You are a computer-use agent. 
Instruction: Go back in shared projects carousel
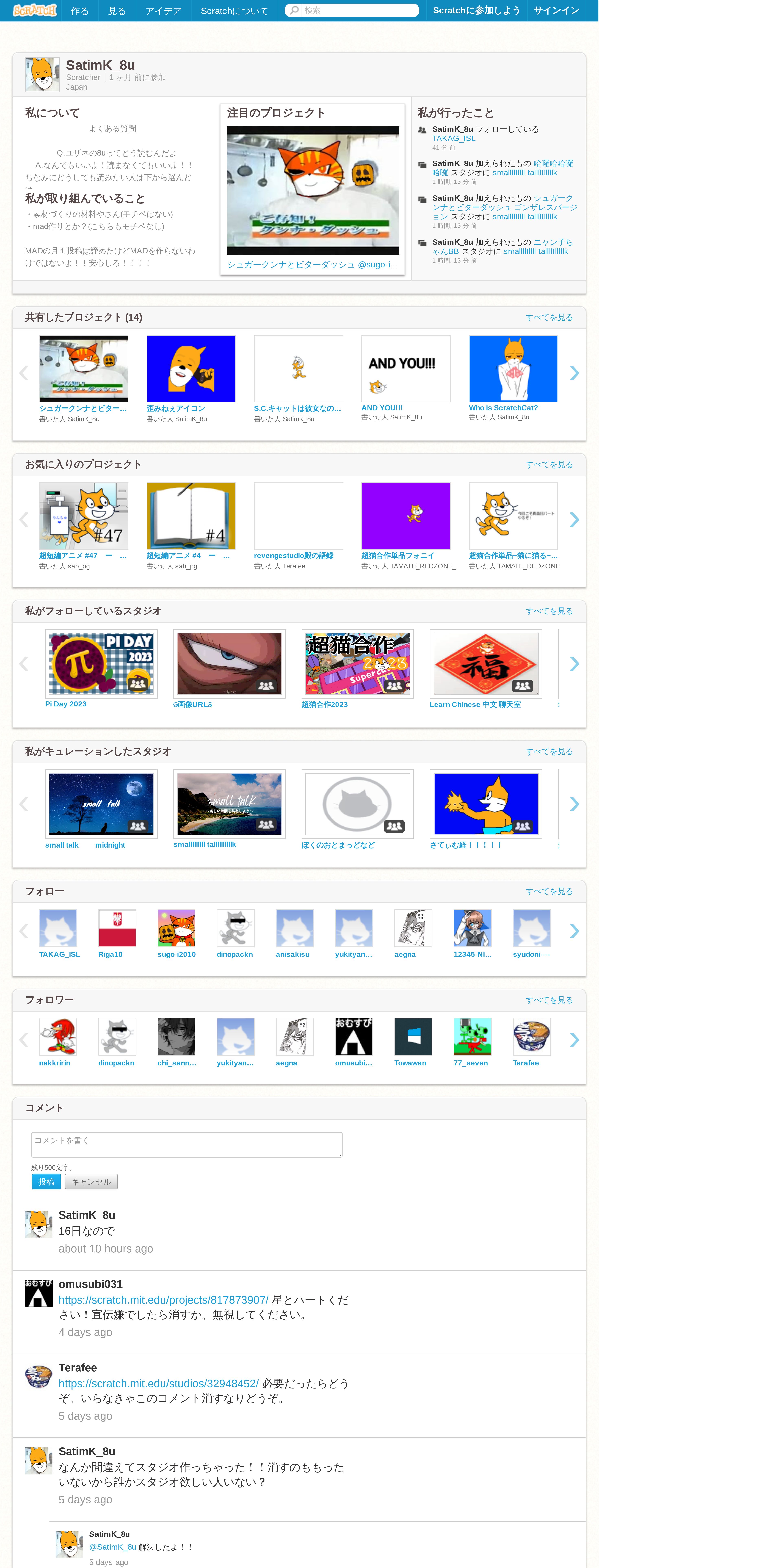coord(24,373)
